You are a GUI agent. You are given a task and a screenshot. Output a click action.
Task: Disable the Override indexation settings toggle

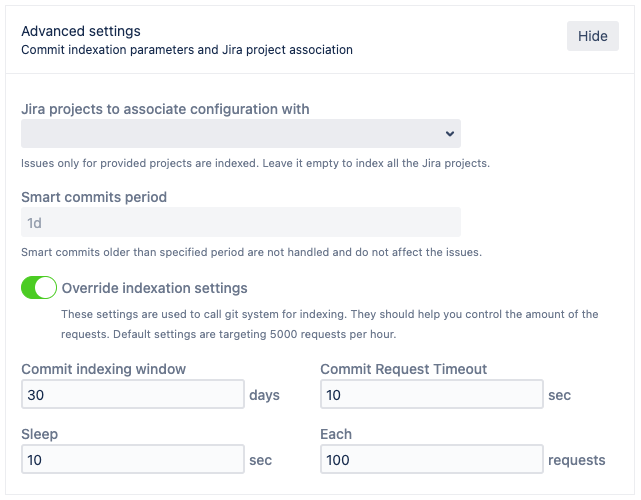[39, 288]
